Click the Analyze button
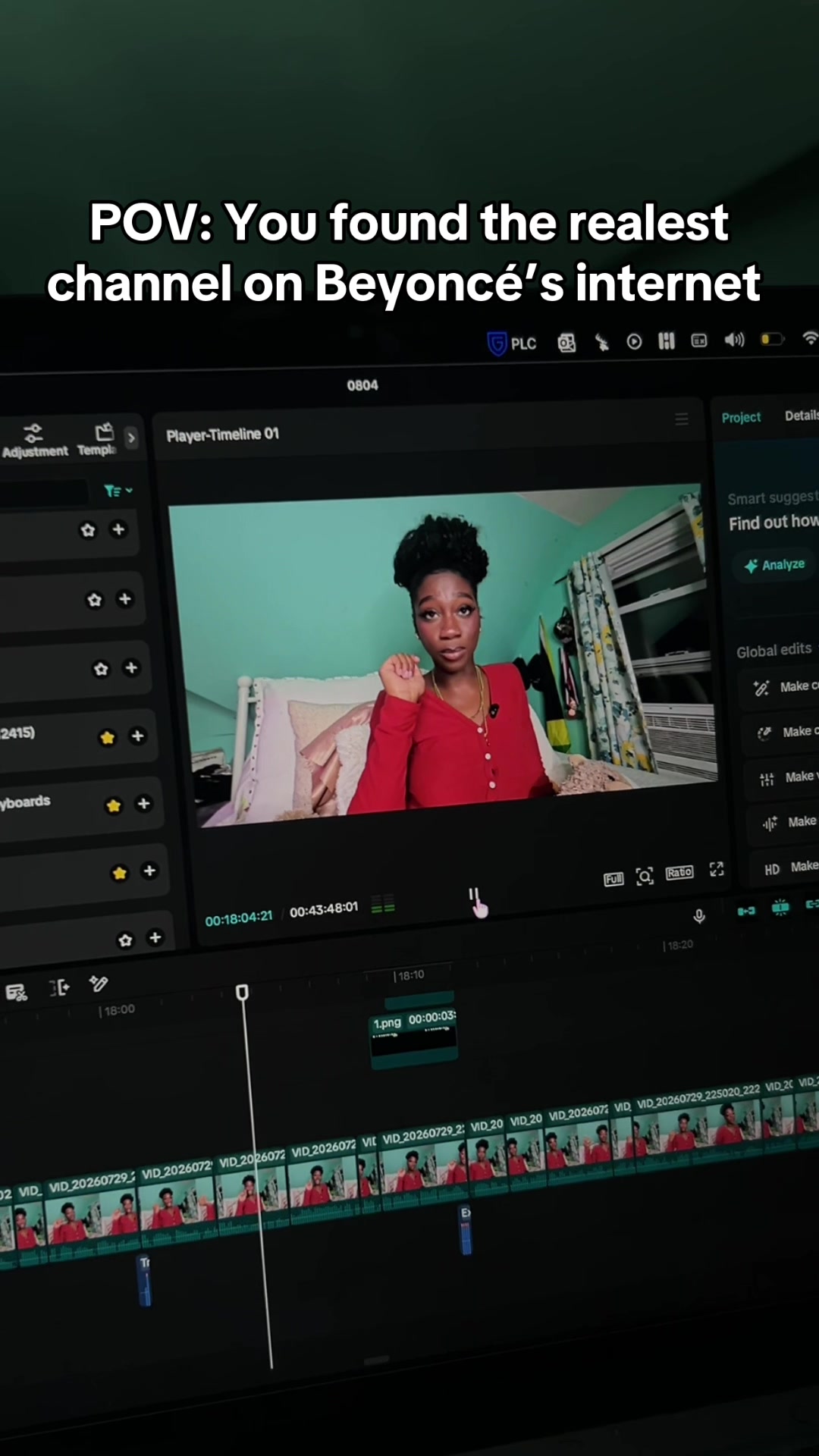The height and width of the screenshot is (1456, 819). coord(774,565)
